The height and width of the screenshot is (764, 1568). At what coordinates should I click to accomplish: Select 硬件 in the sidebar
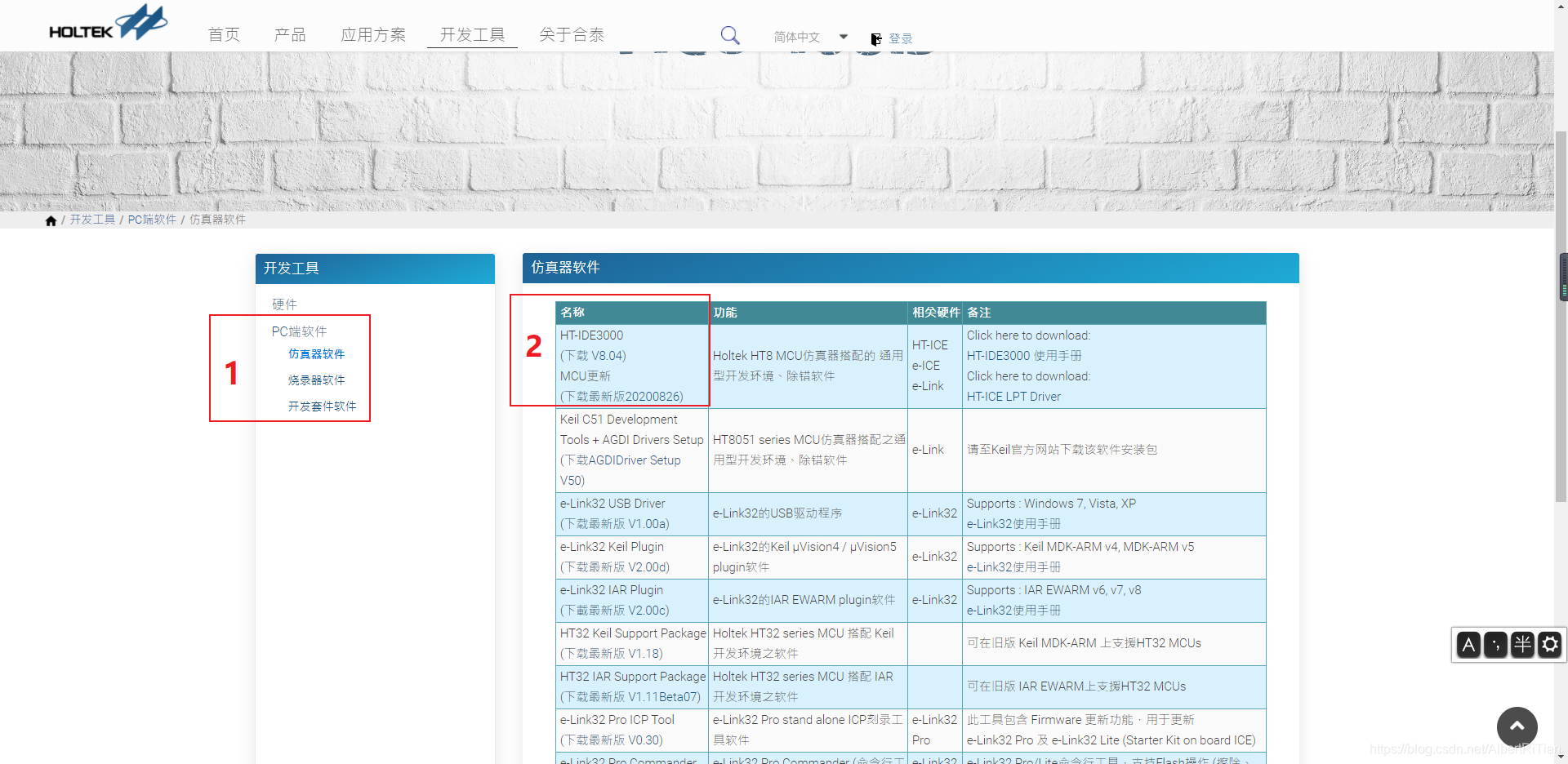284,304
